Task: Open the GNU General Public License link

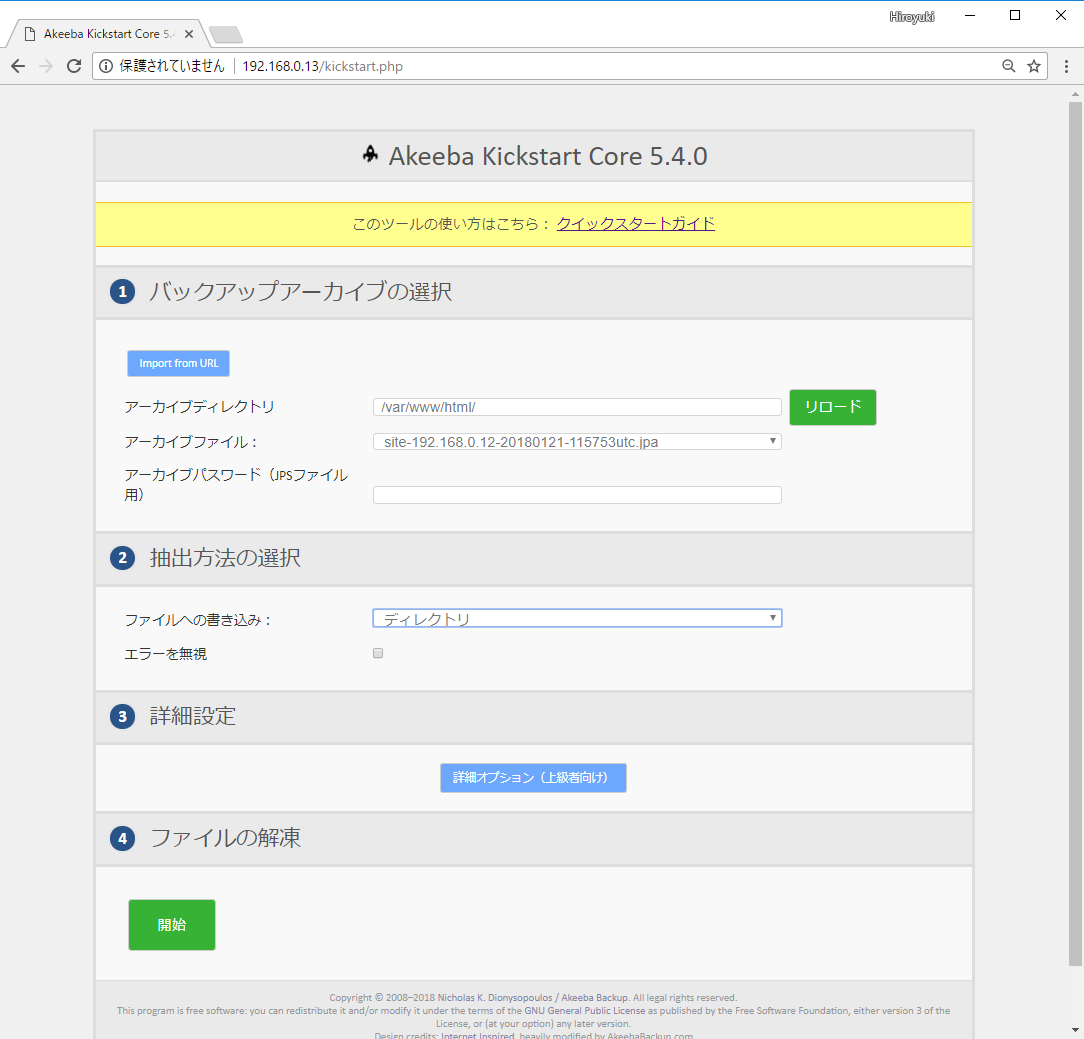Action: click(584, 1011)
